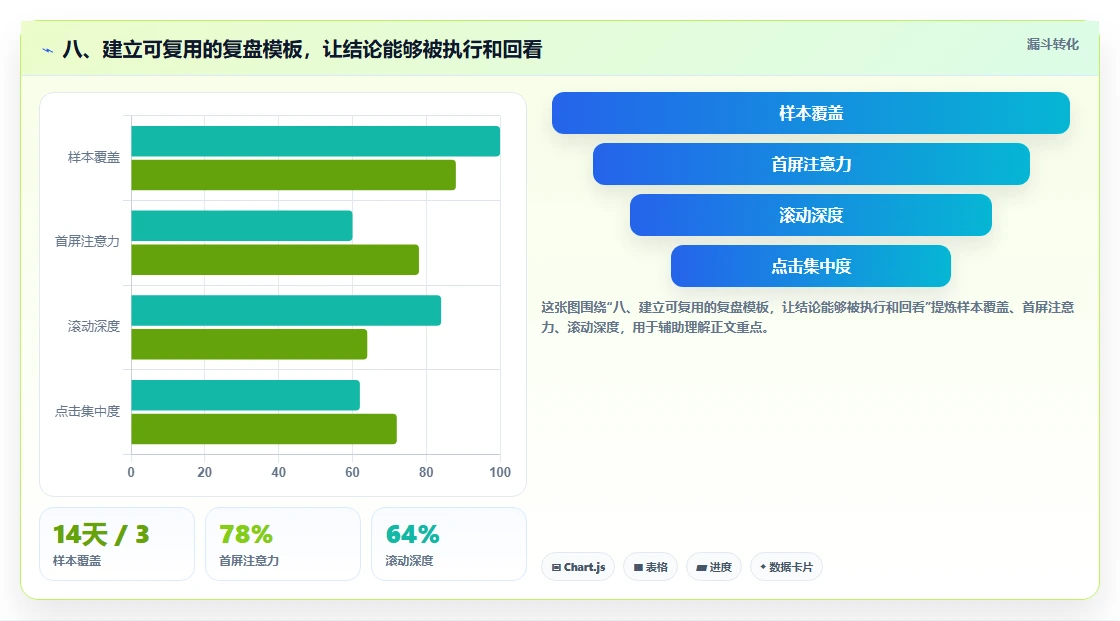Click the 40 tick on the x-axis
Viewport: 1120px width, 621px height.
(279, 472)
